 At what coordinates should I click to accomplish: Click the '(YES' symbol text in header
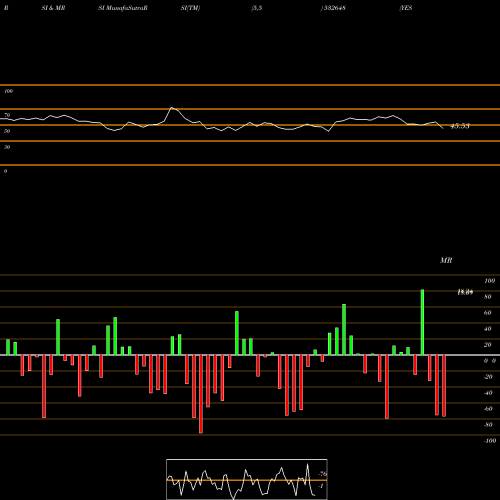[406, 8]
